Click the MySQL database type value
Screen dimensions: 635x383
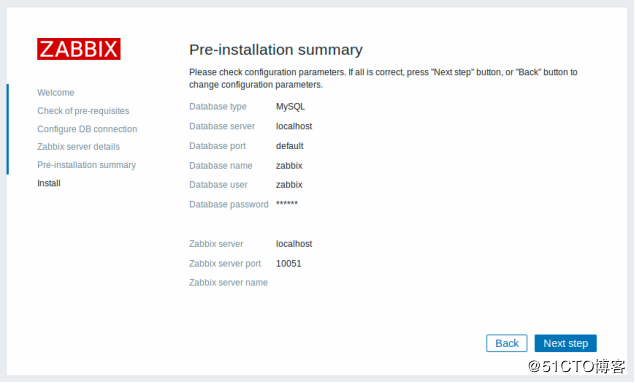tap(290, 106)
